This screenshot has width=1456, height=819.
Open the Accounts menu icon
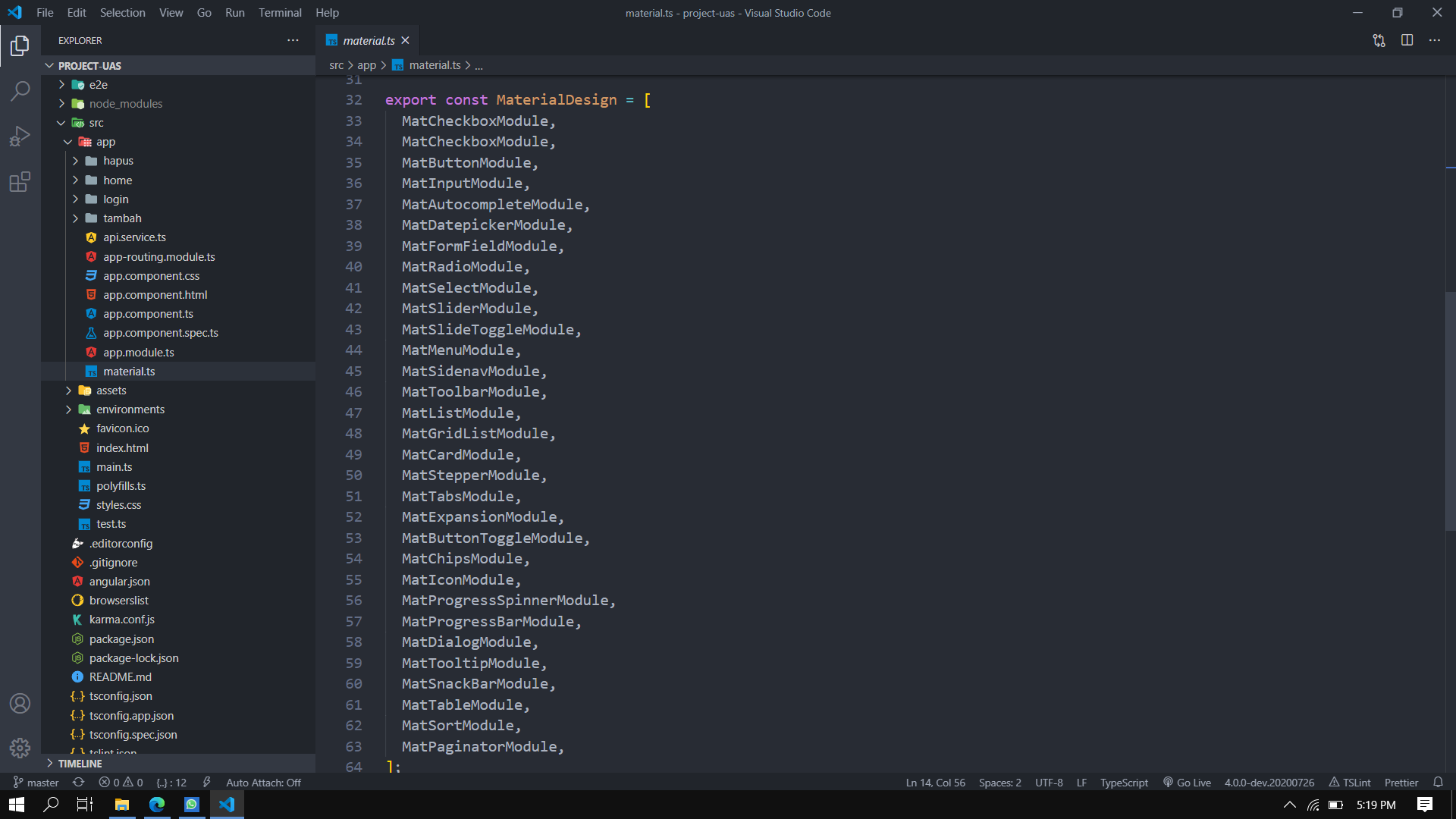pyautogui.click(x=20, y=704)
